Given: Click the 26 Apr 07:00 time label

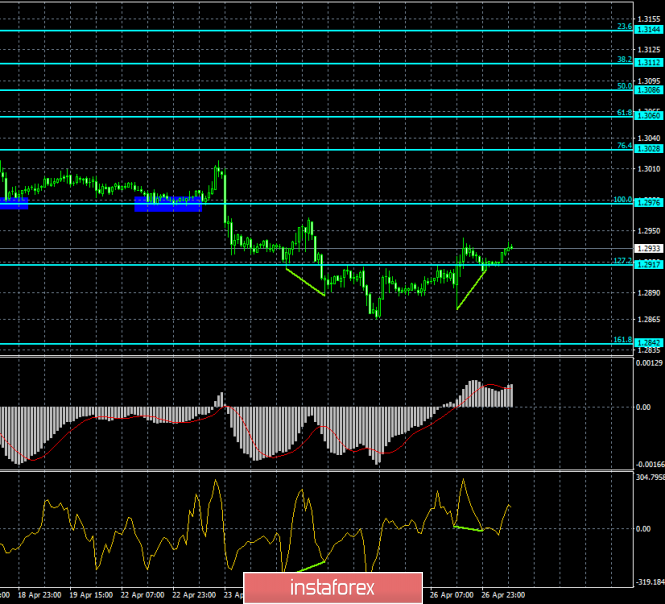Looking at the screenshot, I should 452,595.
